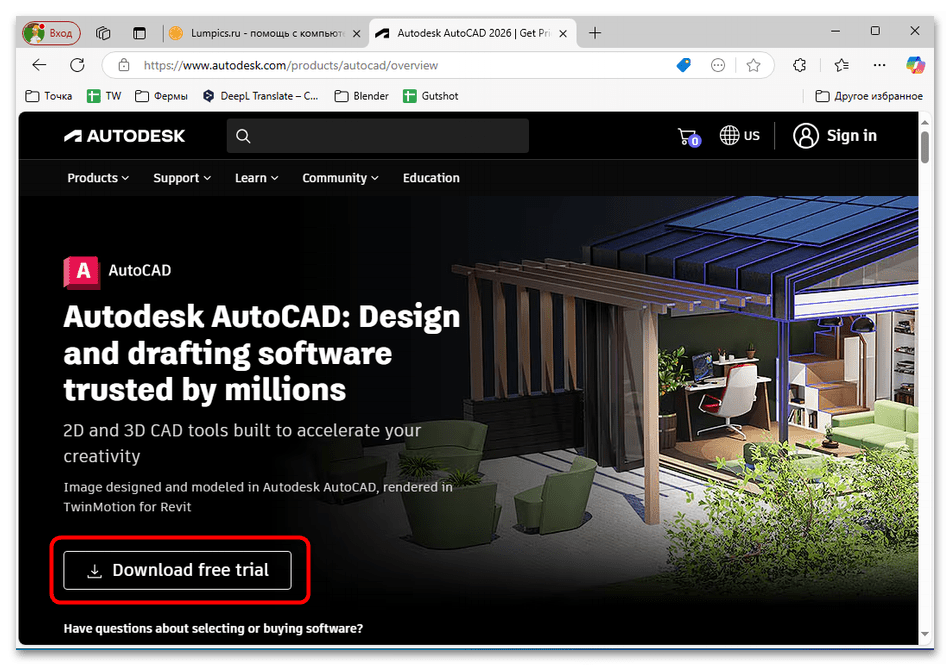Click the Download free trial button

coord(178,570)
